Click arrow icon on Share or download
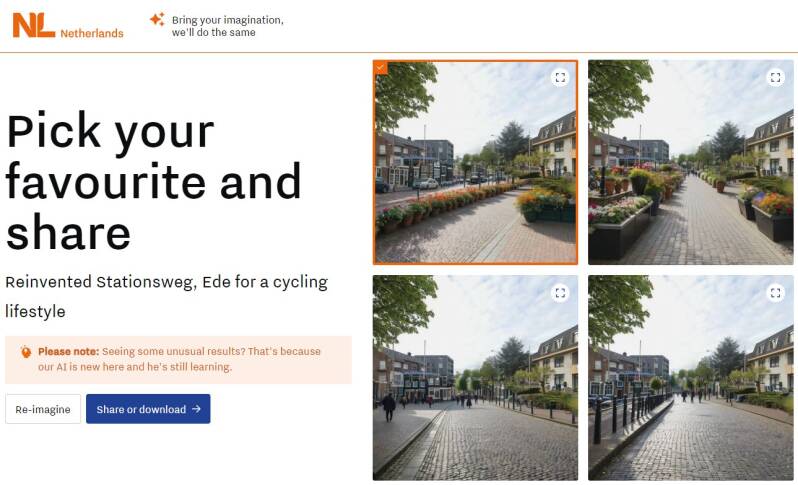 pos(196,409)
